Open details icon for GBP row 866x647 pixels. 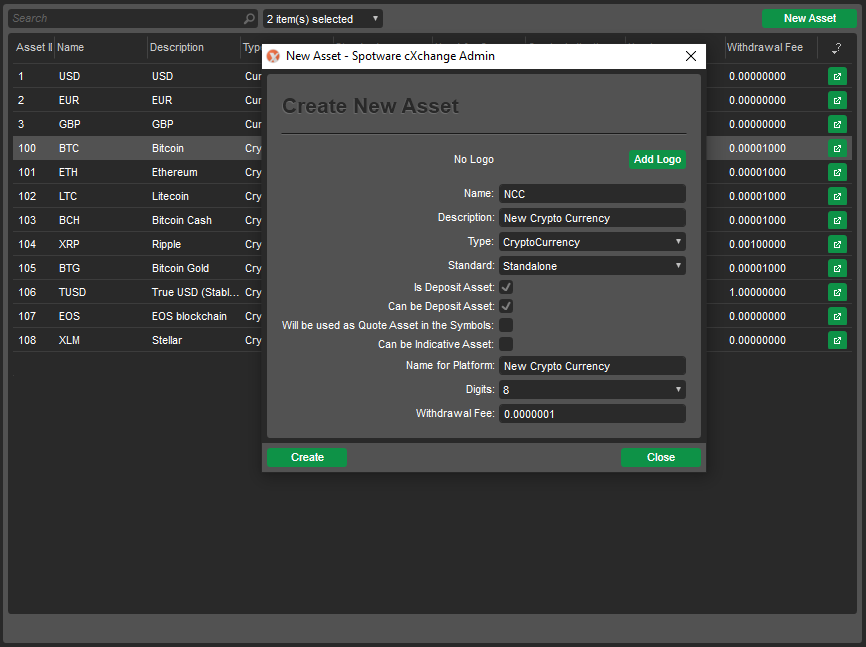pos(837,124)
